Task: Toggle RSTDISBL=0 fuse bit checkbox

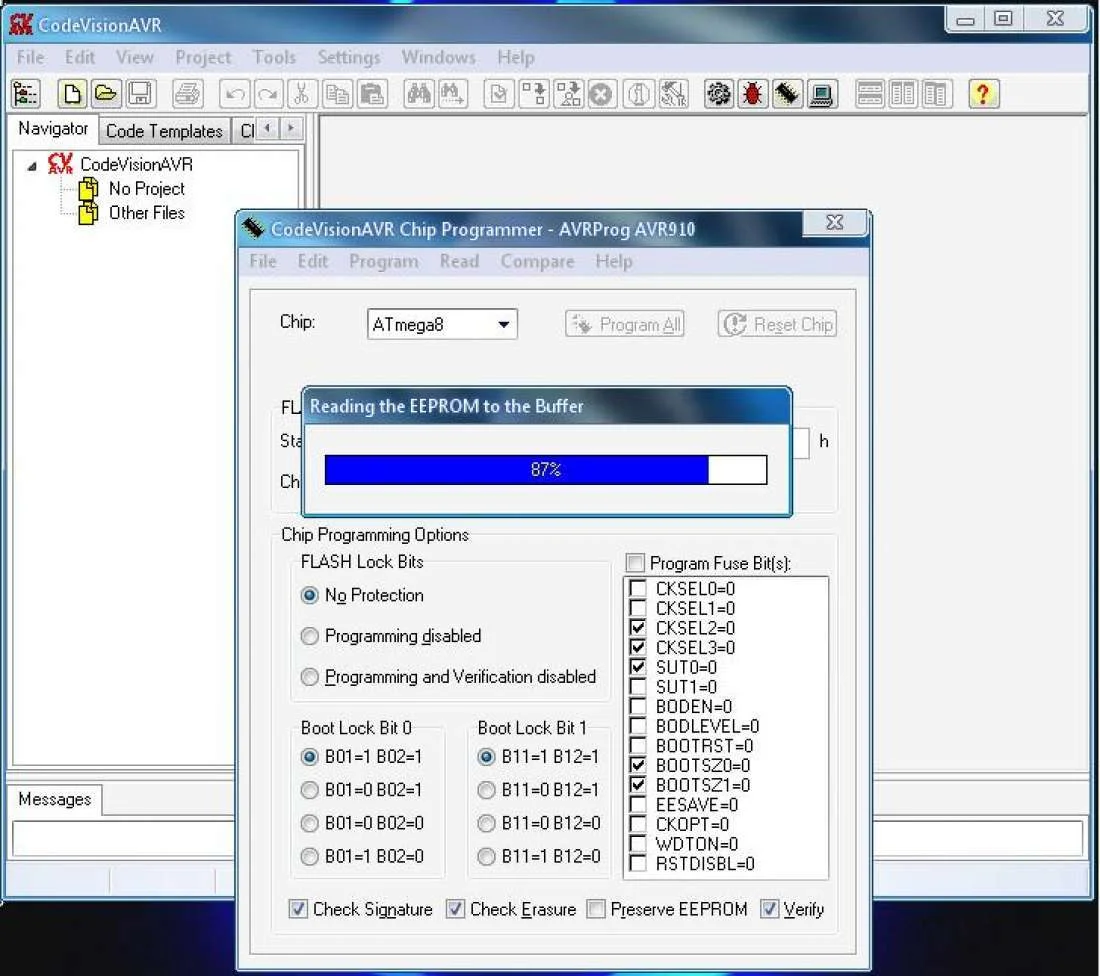Action: pyautogui.click(x=638, y=863)
